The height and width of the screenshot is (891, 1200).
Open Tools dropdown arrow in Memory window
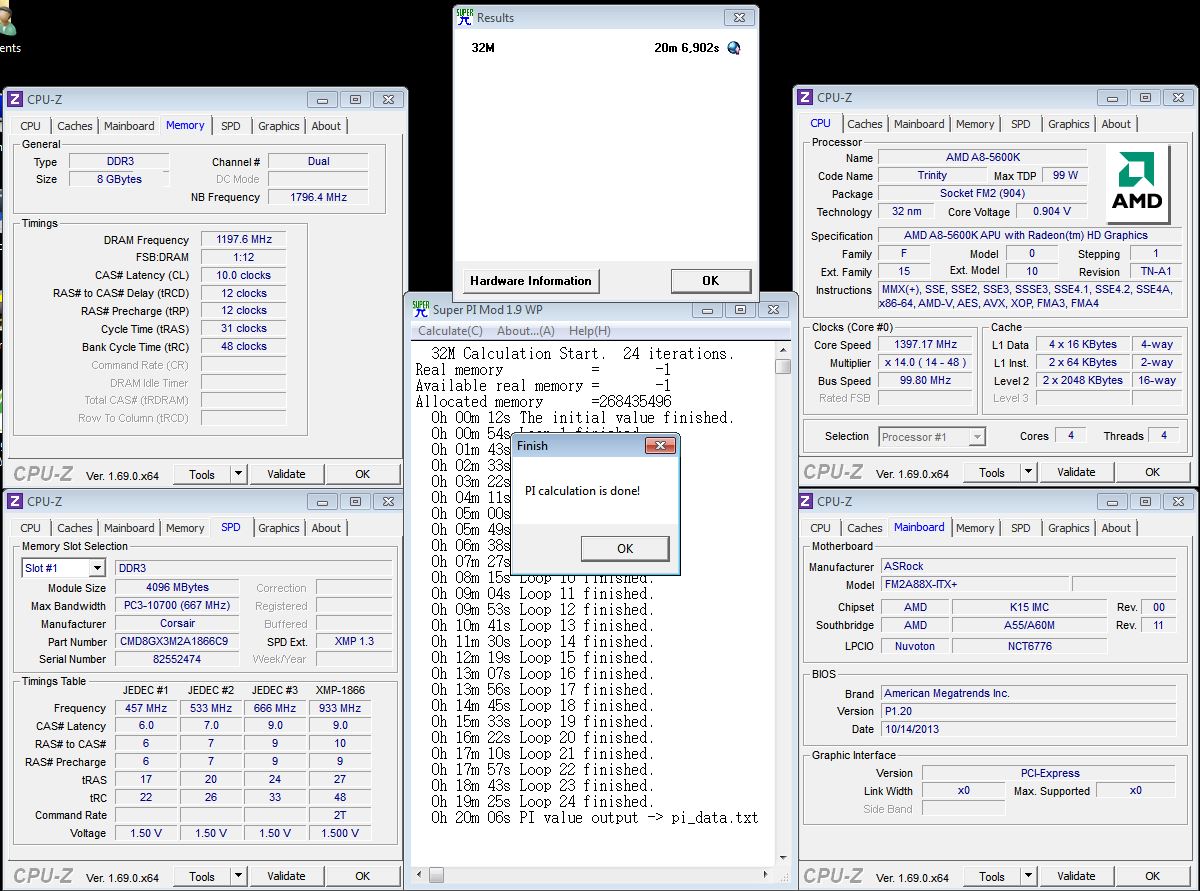click(x=239, y=474)
